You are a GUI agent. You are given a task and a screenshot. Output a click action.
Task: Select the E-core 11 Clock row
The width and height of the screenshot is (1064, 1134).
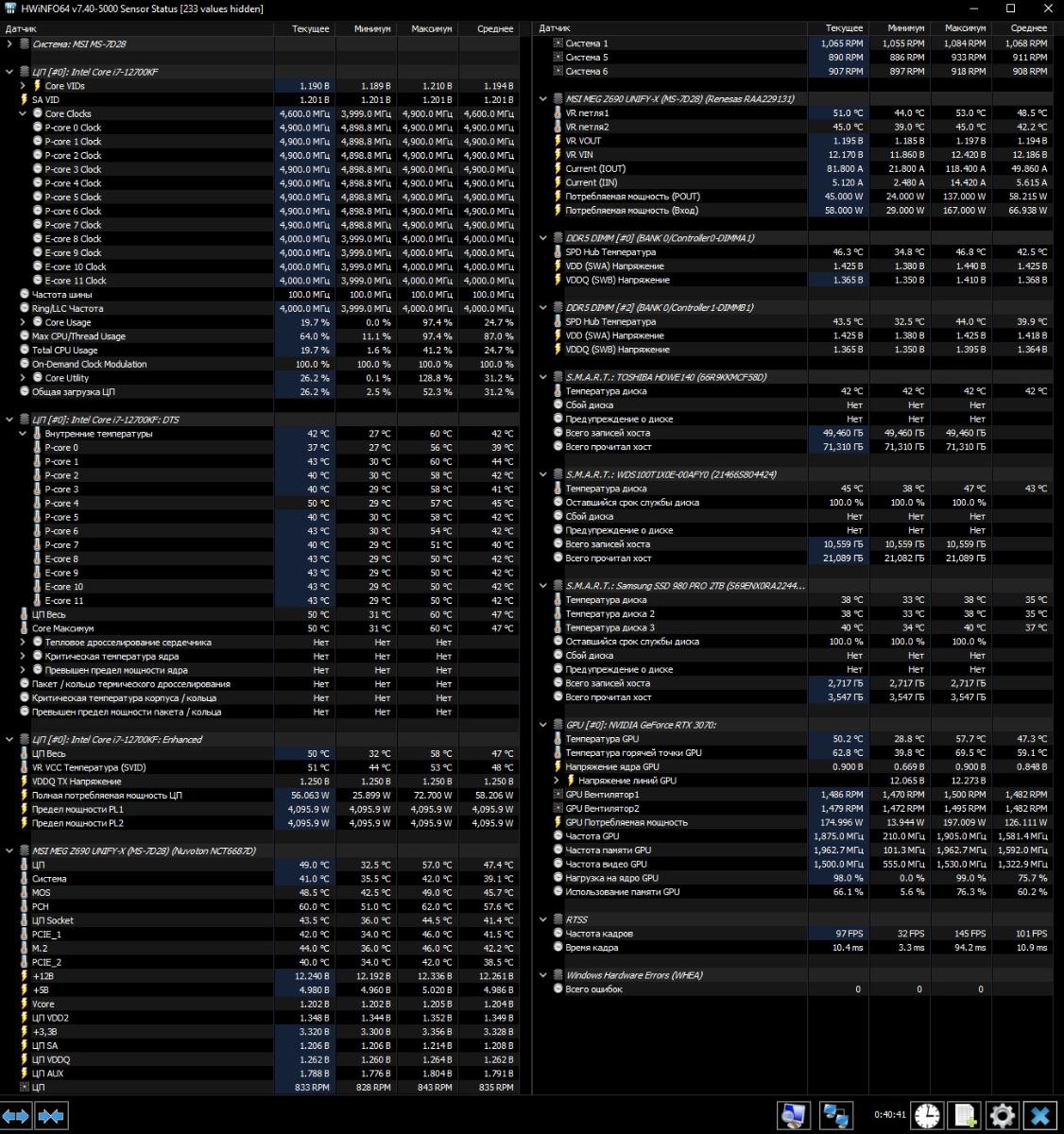click(260, 281)
